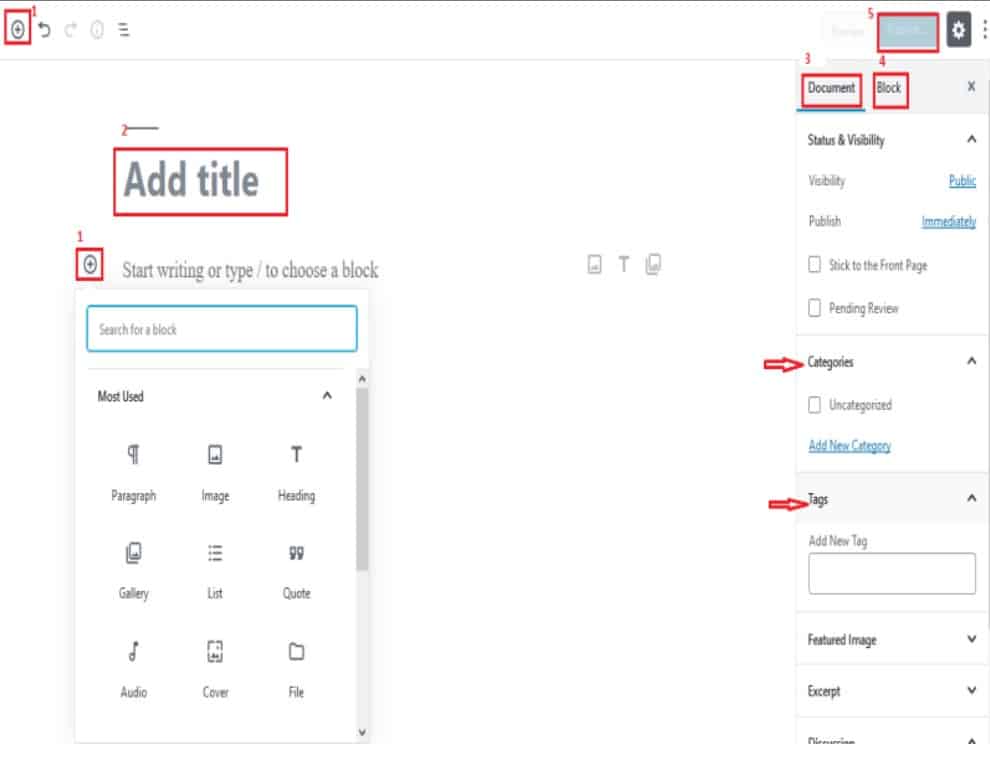
Task: Switch to the Block tab
Action: pos(888,88)
